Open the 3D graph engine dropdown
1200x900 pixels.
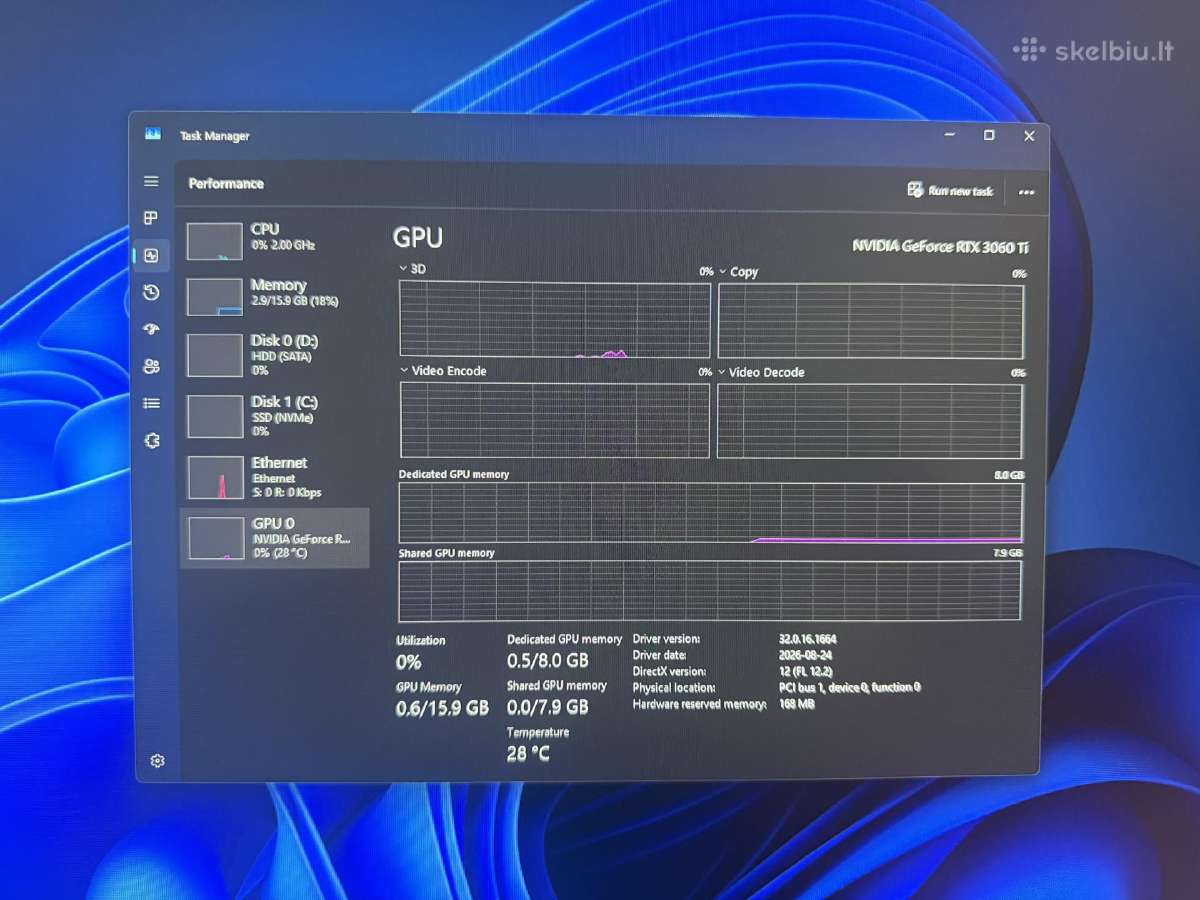click(403, 269)
